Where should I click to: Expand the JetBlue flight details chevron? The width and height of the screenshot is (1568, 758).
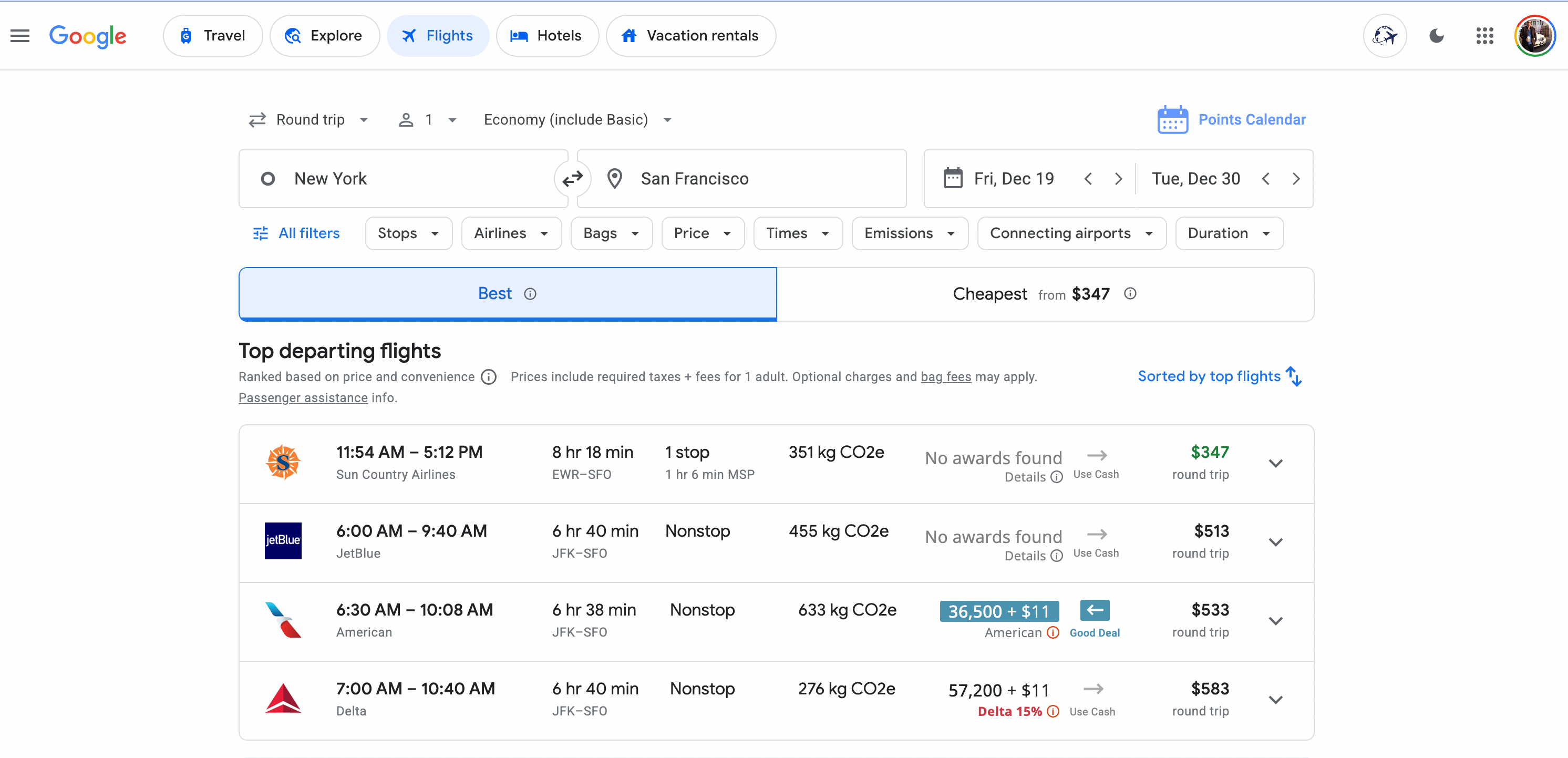tap(1275, 542)
